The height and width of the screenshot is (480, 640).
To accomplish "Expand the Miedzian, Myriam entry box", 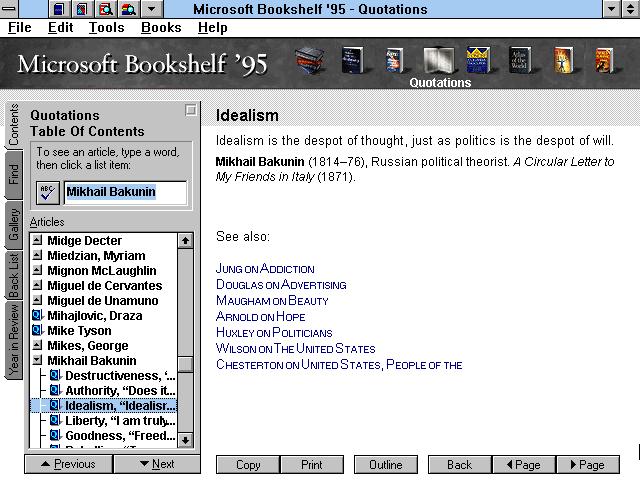I will pyautogui.click(x=37, y=255).
